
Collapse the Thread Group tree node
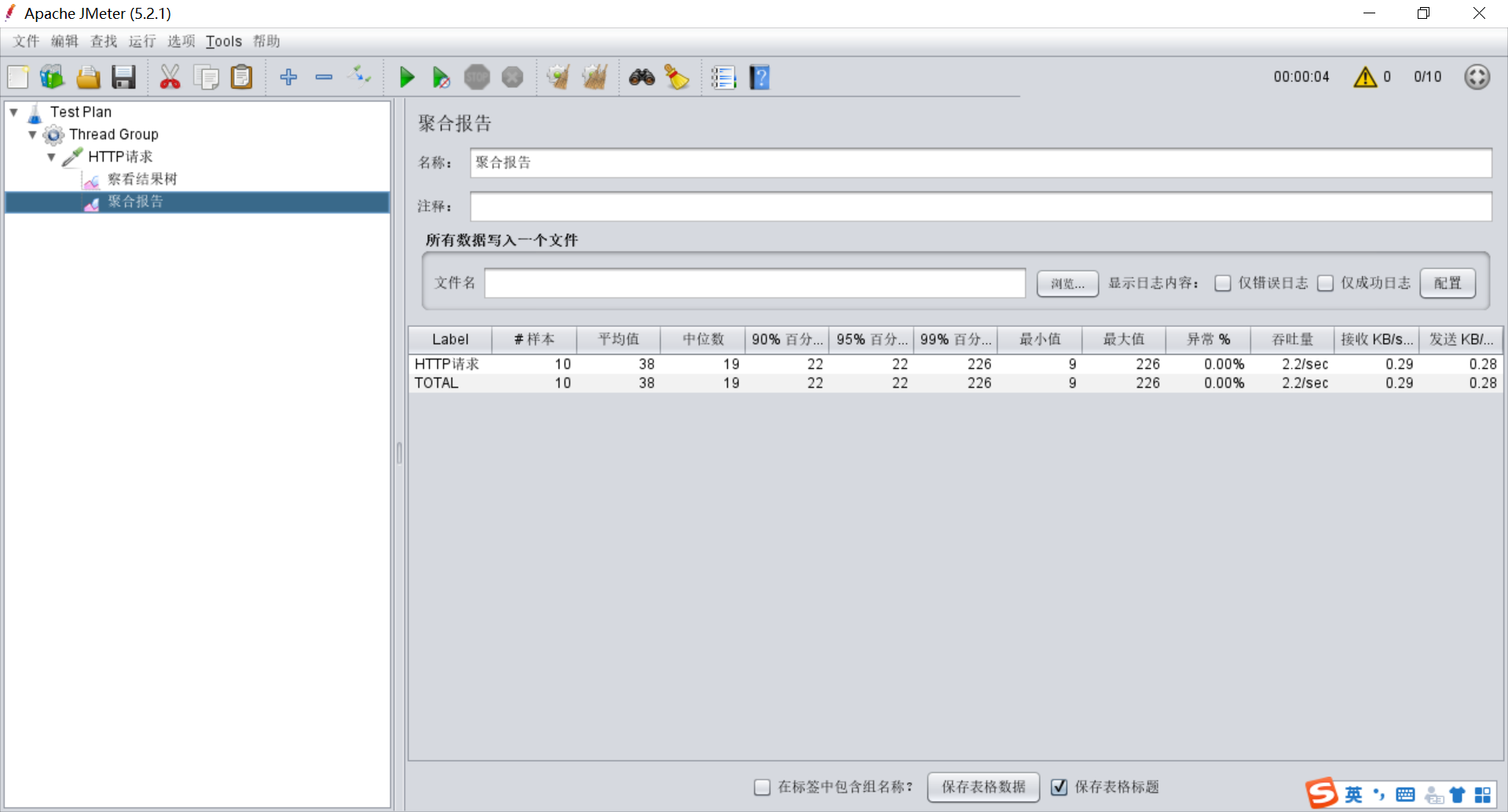(32, 134)
